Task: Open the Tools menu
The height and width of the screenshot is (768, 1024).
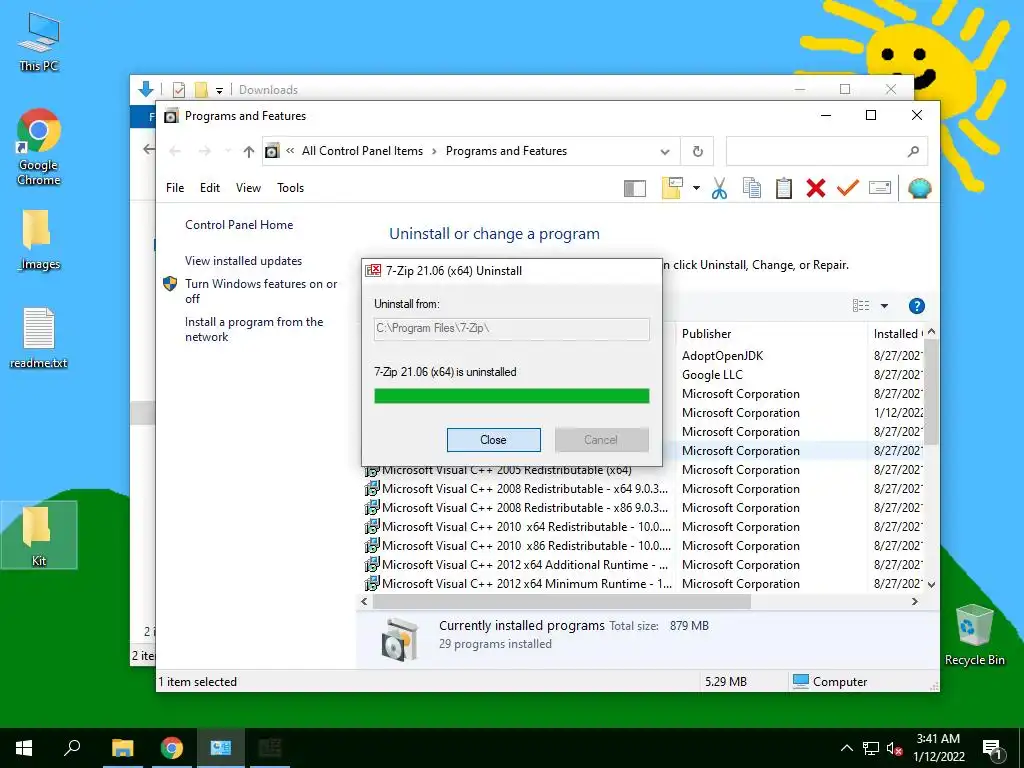Action: tap(291, 188)
